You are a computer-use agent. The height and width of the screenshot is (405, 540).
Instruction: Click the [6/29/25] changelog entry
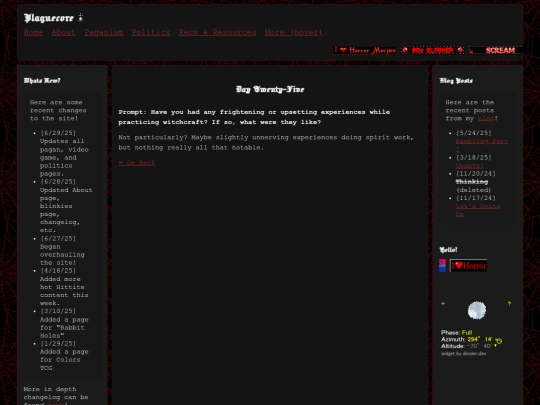coord(64,153)
